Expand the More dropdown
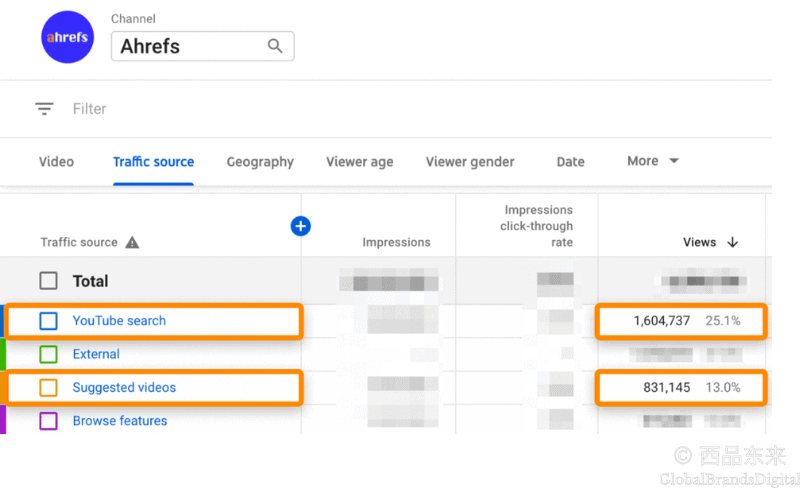The width and height of the screenshot is (800, 500). tap(653, 161)
